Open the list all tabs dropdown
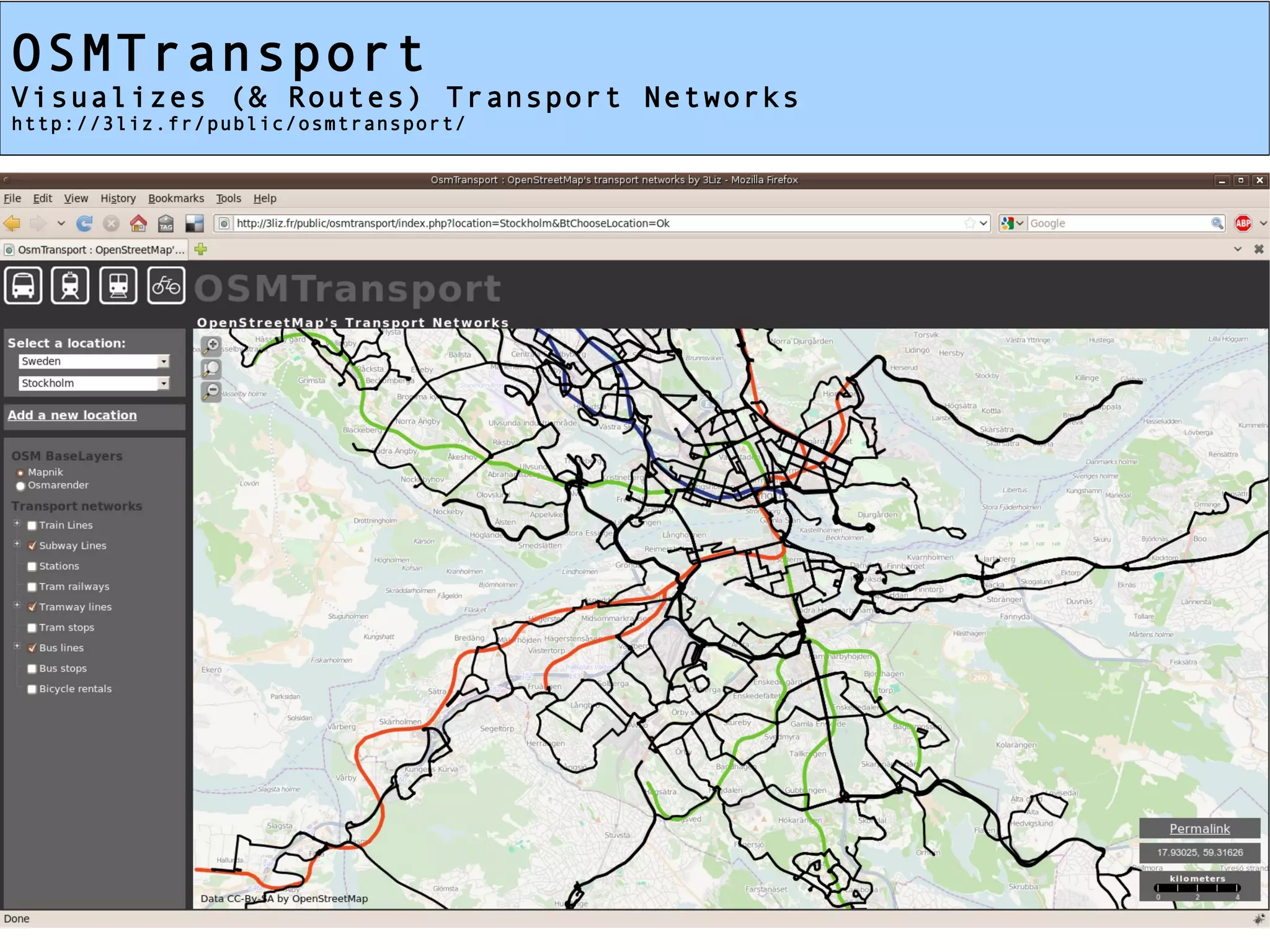 (x=1238, y=249)
